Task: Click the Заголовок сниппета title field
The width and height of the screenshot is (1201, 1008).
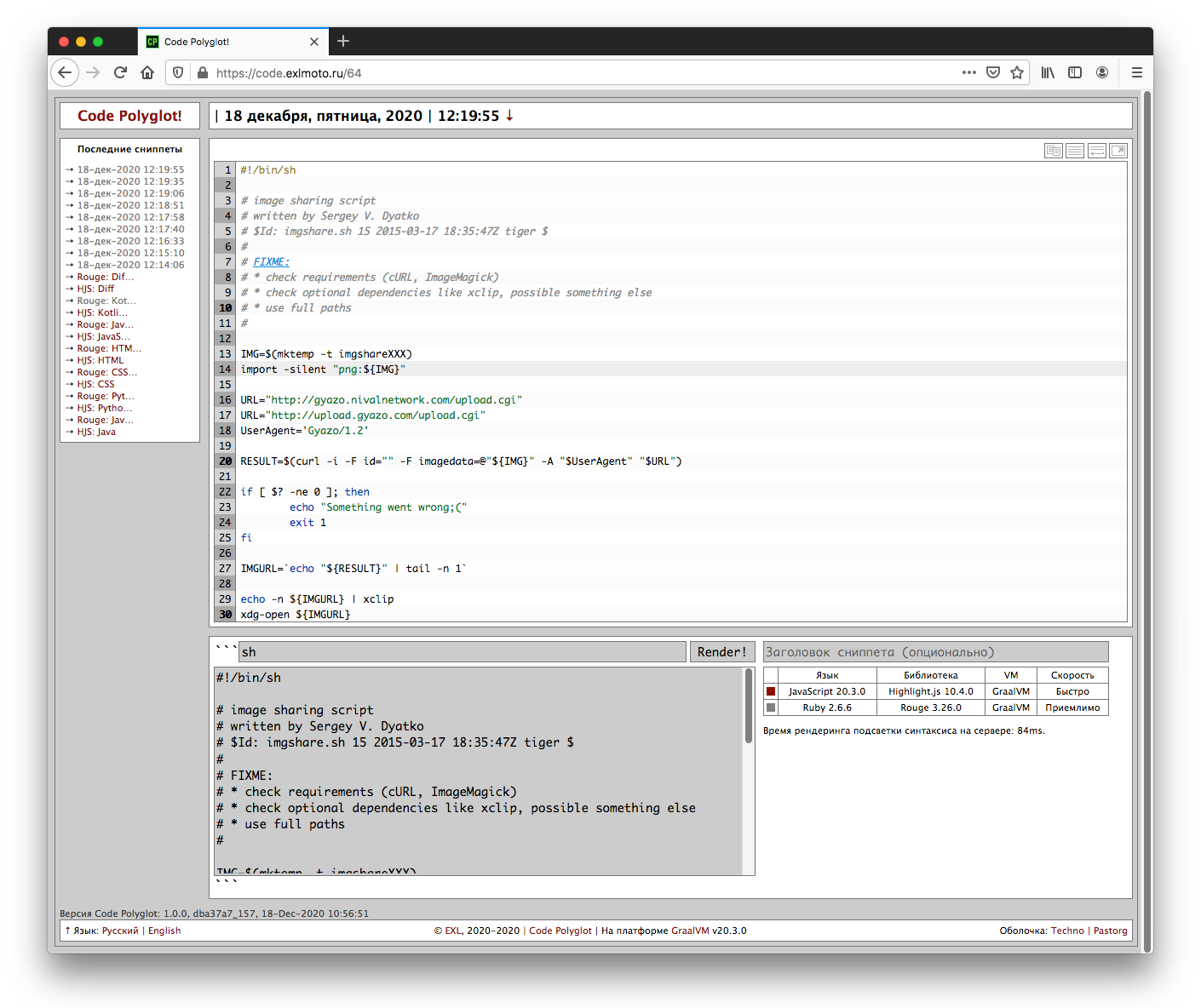Action: (936, 652)
